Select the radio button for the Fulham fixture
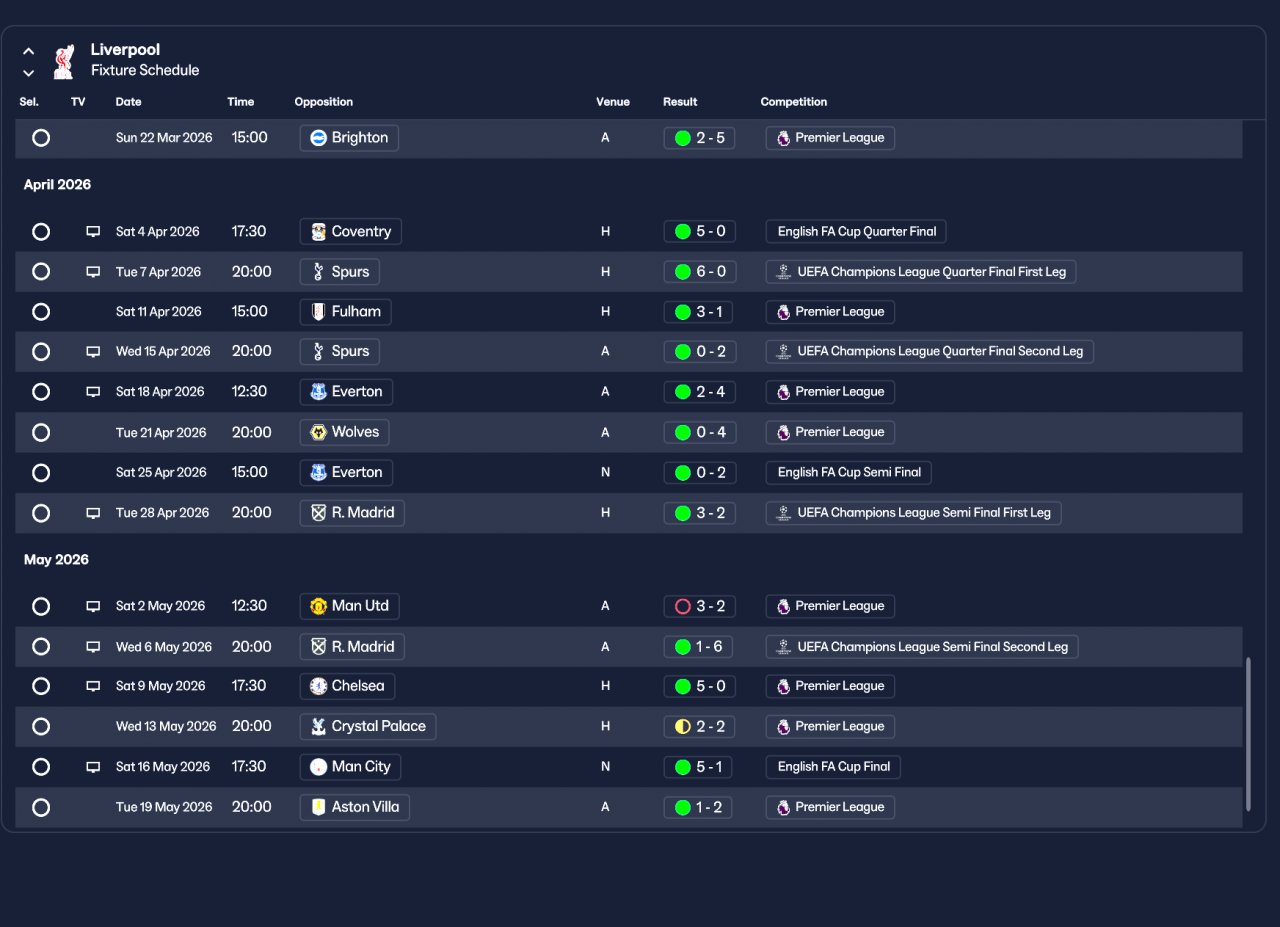Screen dimensions: 1280x927 pos(41,312)
